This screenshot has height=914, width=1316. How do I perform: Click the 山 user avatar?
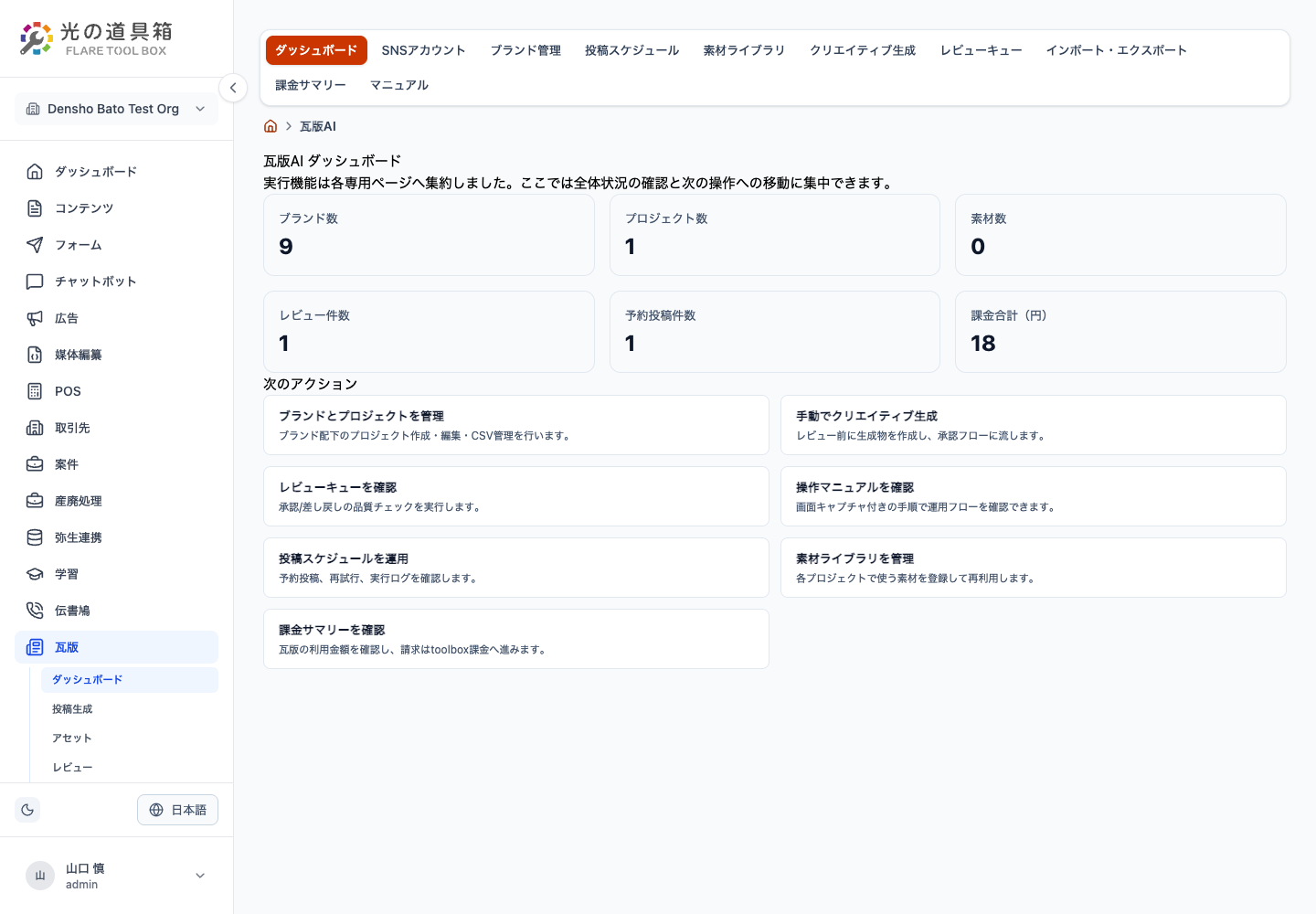[x=40, y=876]
